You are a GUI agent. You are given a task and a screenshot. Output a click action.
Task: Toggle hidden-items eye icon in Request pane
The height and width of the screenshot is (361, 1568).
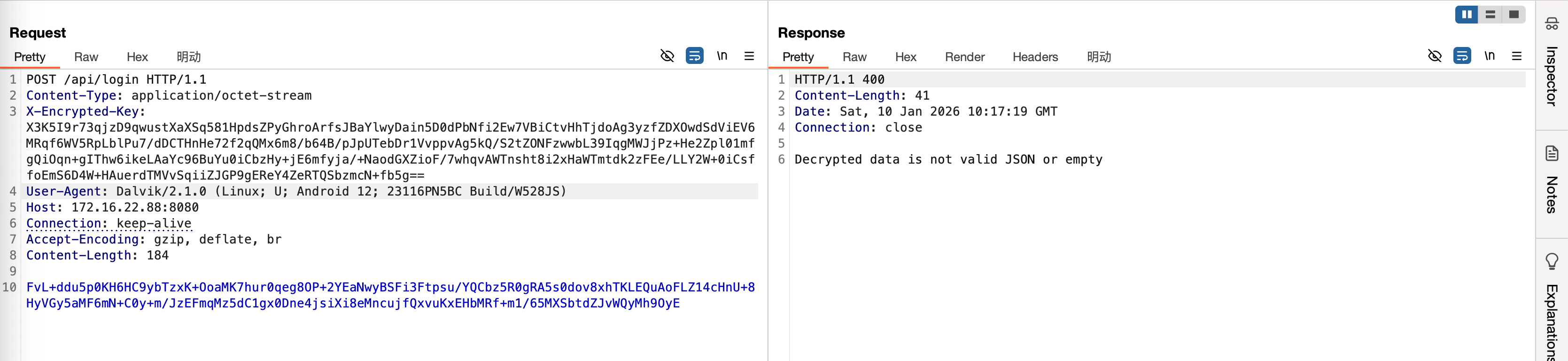(667, 56)
